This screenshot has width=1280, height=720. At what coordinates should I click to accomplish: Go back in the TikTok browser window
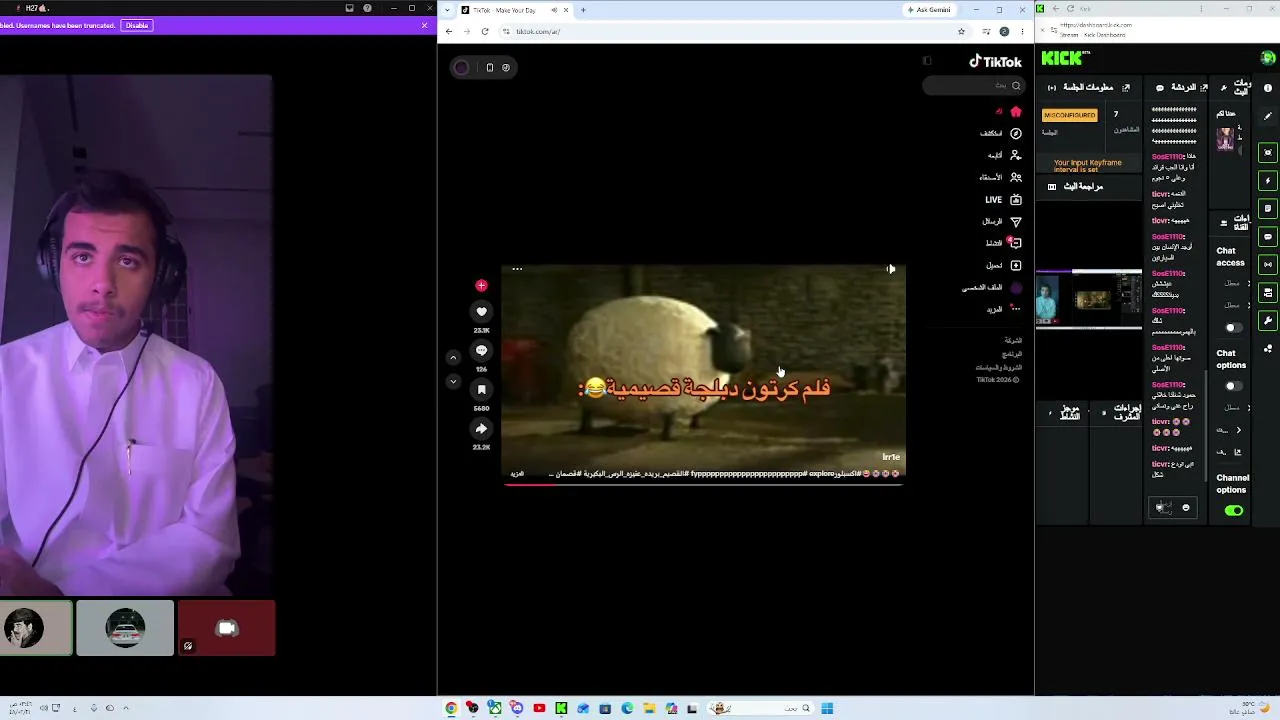(449, 31)
